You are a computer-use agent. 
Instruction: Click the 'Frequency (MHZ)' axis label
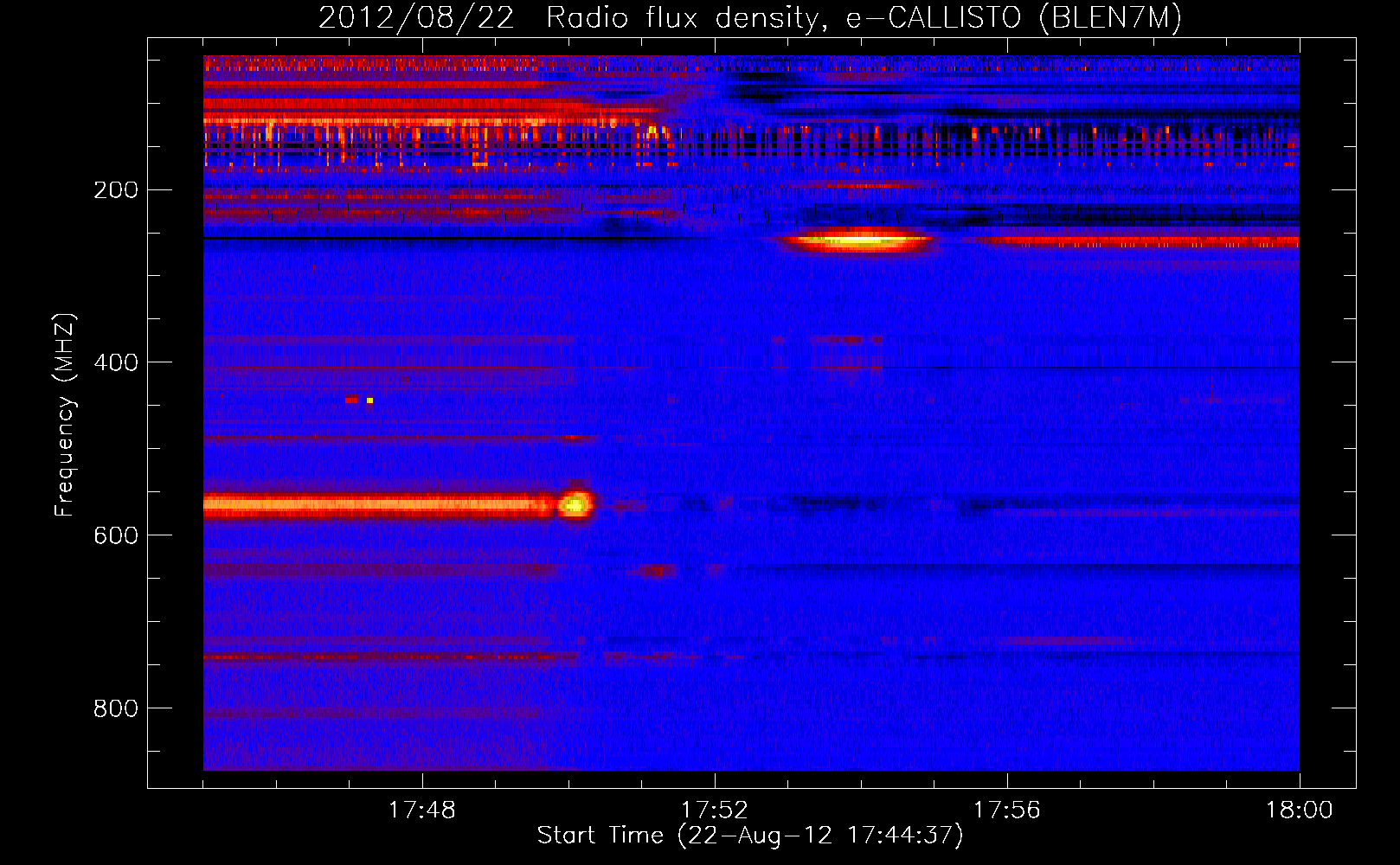[65, 414]
